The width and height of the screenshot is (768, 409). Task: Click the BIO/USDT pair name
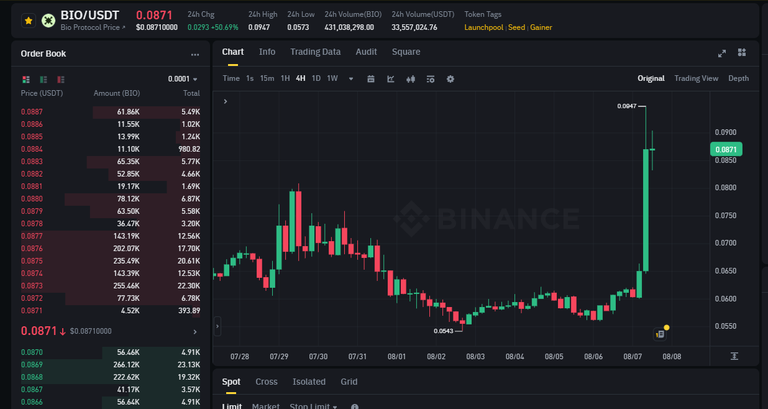[90, 15]
